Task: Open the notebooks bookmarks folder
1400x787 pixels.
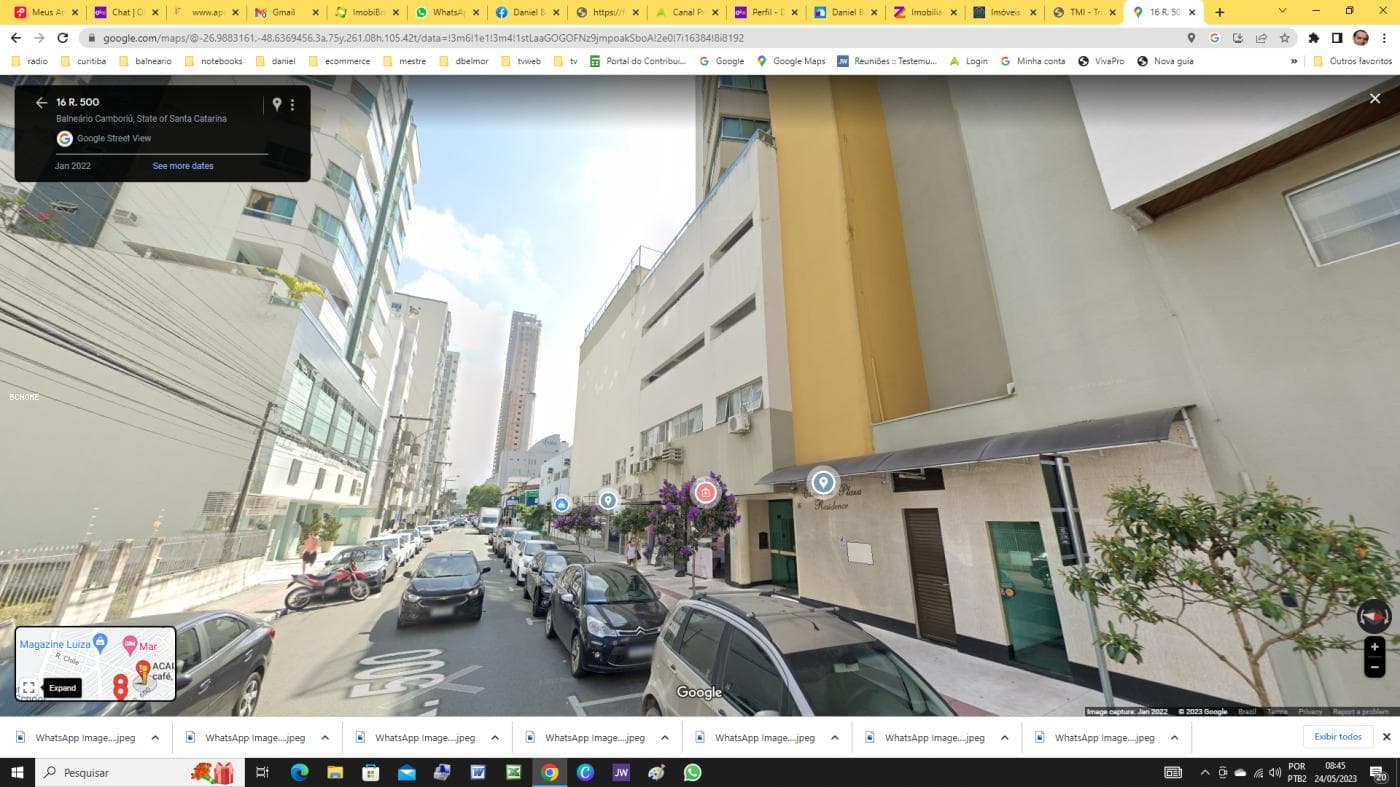Action: coord(213,61)
